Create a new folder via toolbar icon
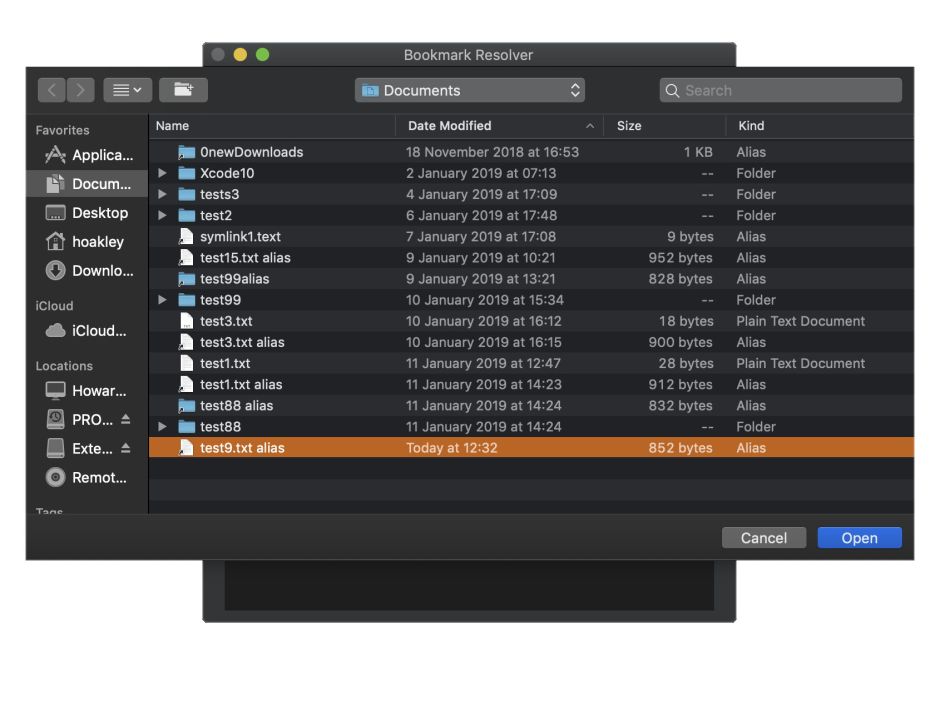 click(x=183, y=90)
